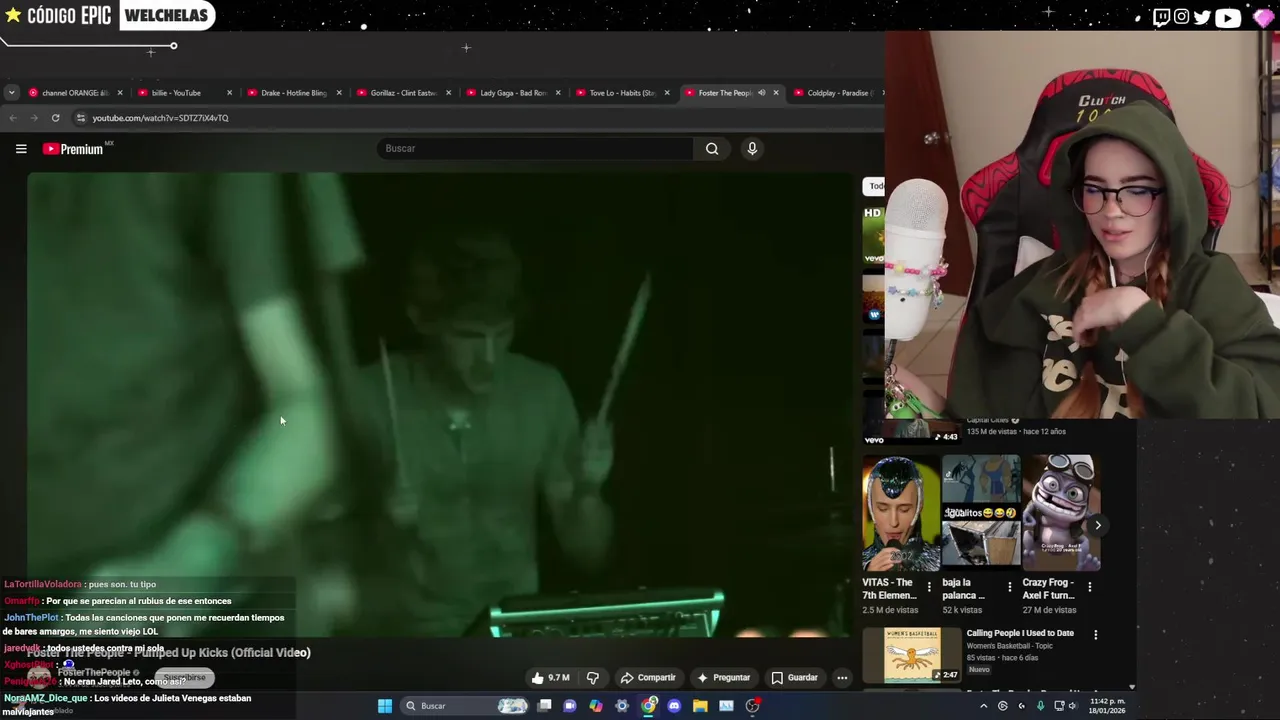This screenshot has height=720, width=1280.
Task: Open the gear app icon on the taskbar
Action: click(x=622, y=706)
